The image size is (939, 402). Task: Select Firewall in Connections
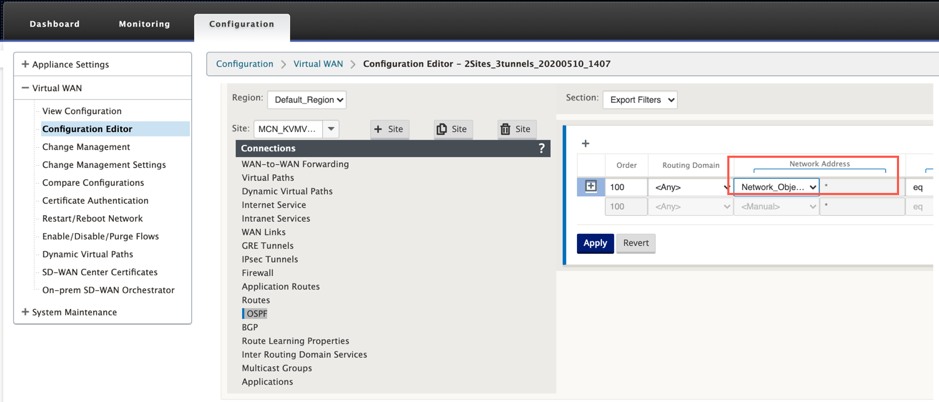(258, 273)
